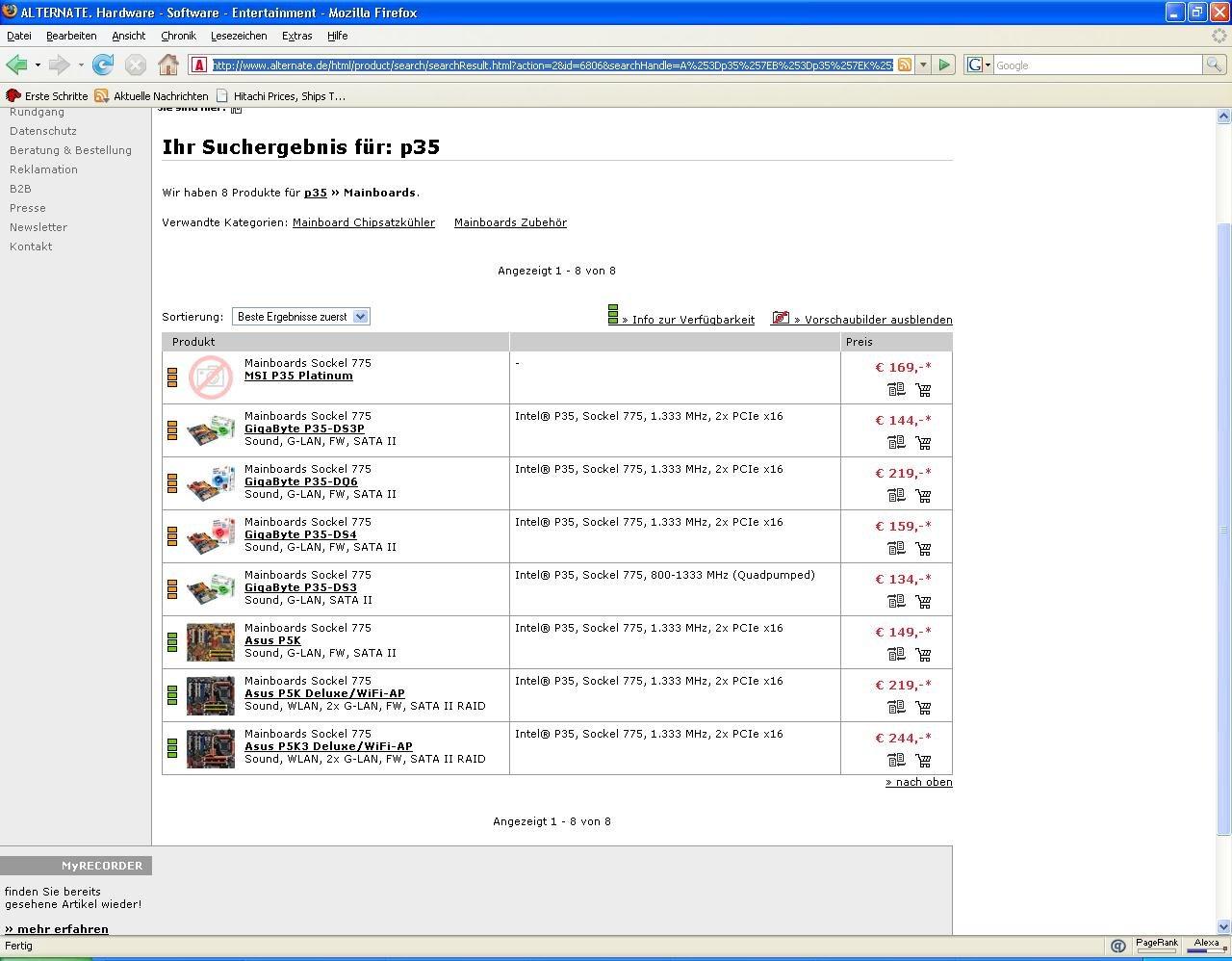Click Beratung & Bestellung in sidebar
The image size is (1232, 961).
click(x=70, y=150)
